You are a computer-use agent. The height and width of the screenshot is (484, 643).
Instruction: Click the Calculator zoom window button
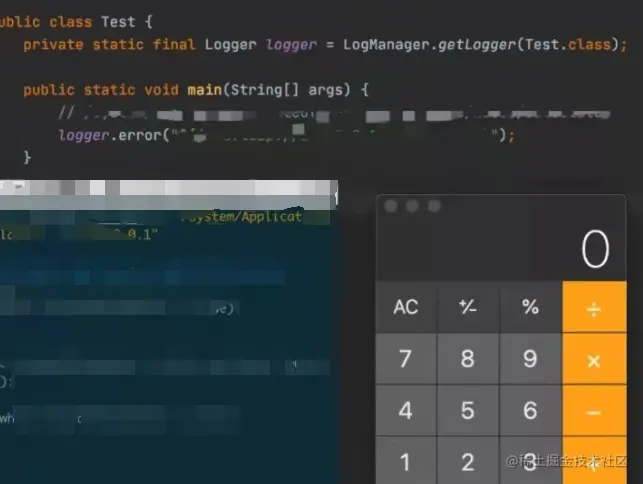pyautogui.click(x=434, y=206)
